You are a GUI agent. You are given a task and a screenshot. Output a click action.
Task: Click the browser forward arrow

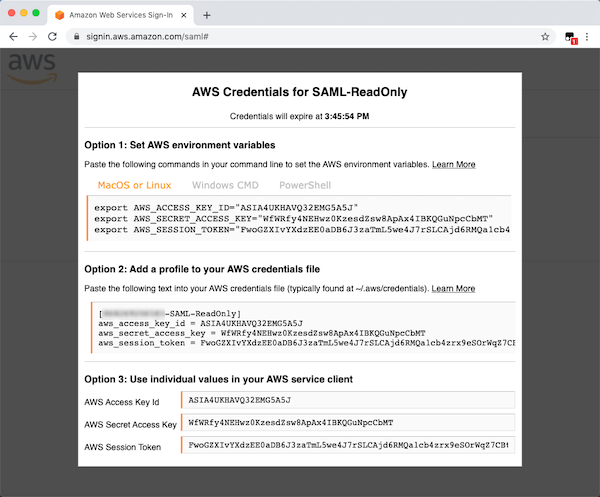pos(33,37)
